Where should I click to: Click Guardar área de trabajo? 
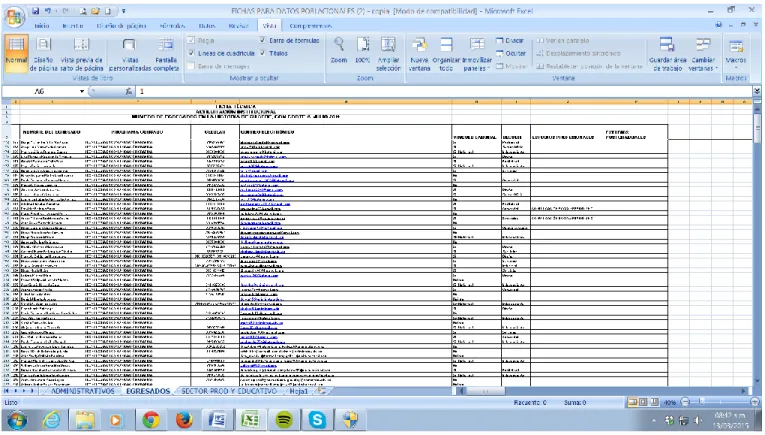click(x=667, y=54)
